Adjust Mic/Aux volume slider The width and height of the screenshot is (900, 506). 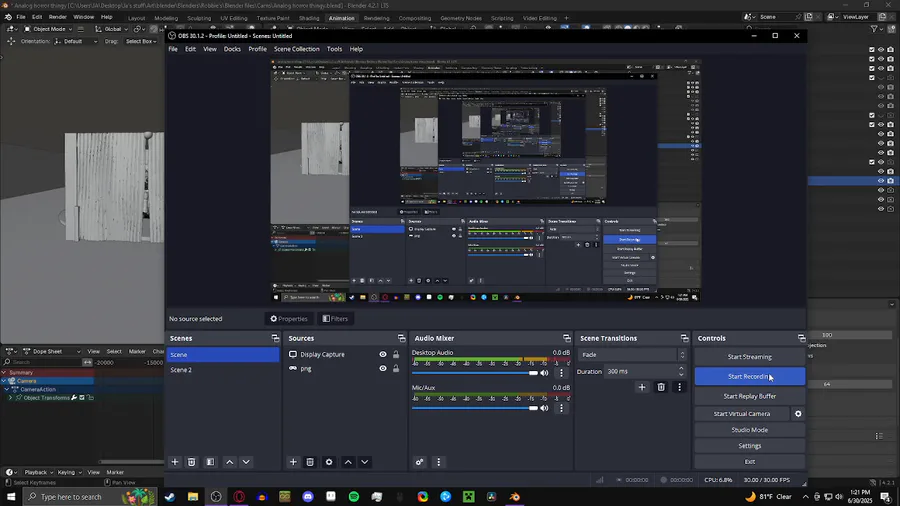click(x=475, y=408)
